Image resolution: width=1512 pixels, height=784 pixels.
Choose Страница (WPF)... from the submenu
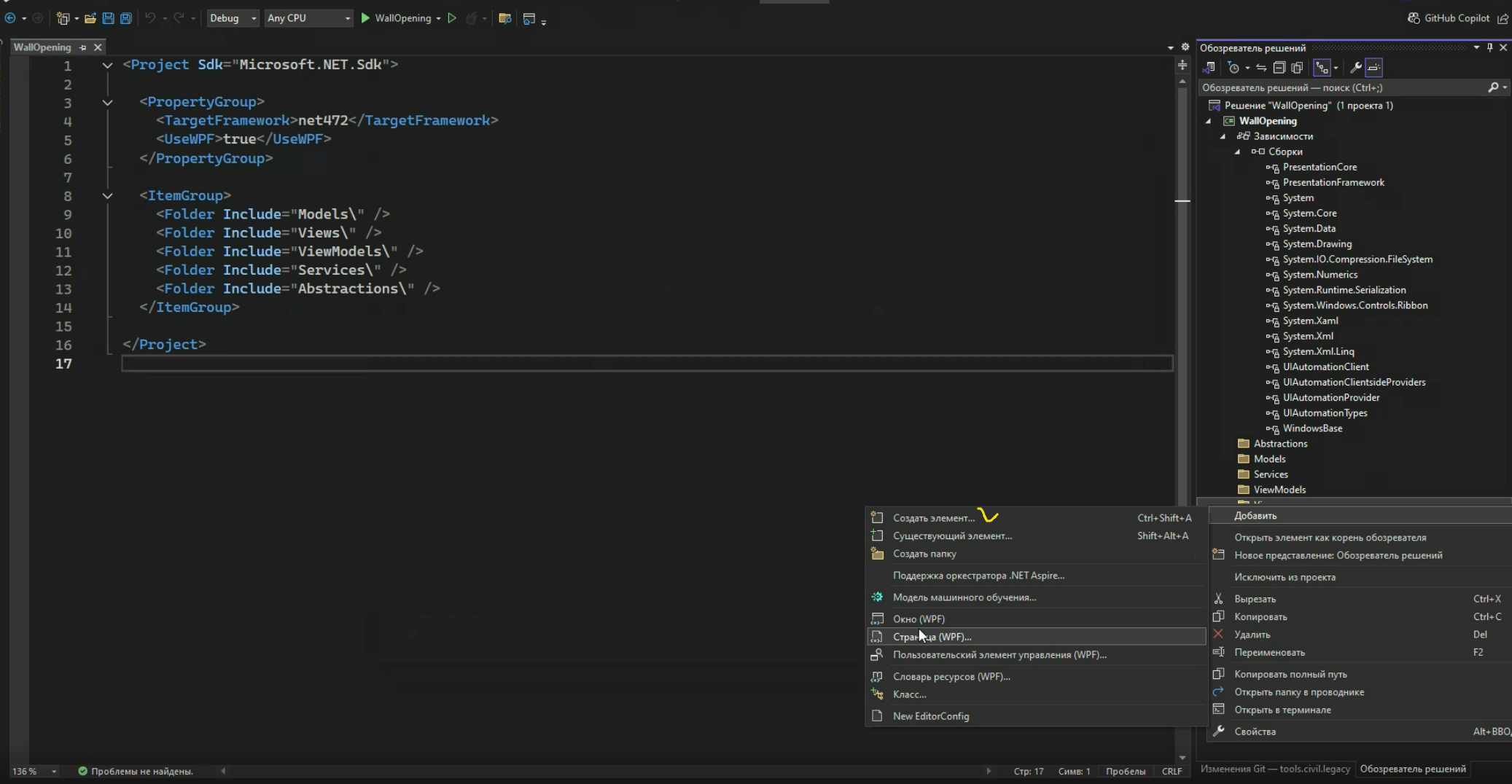click(1035, 637)
